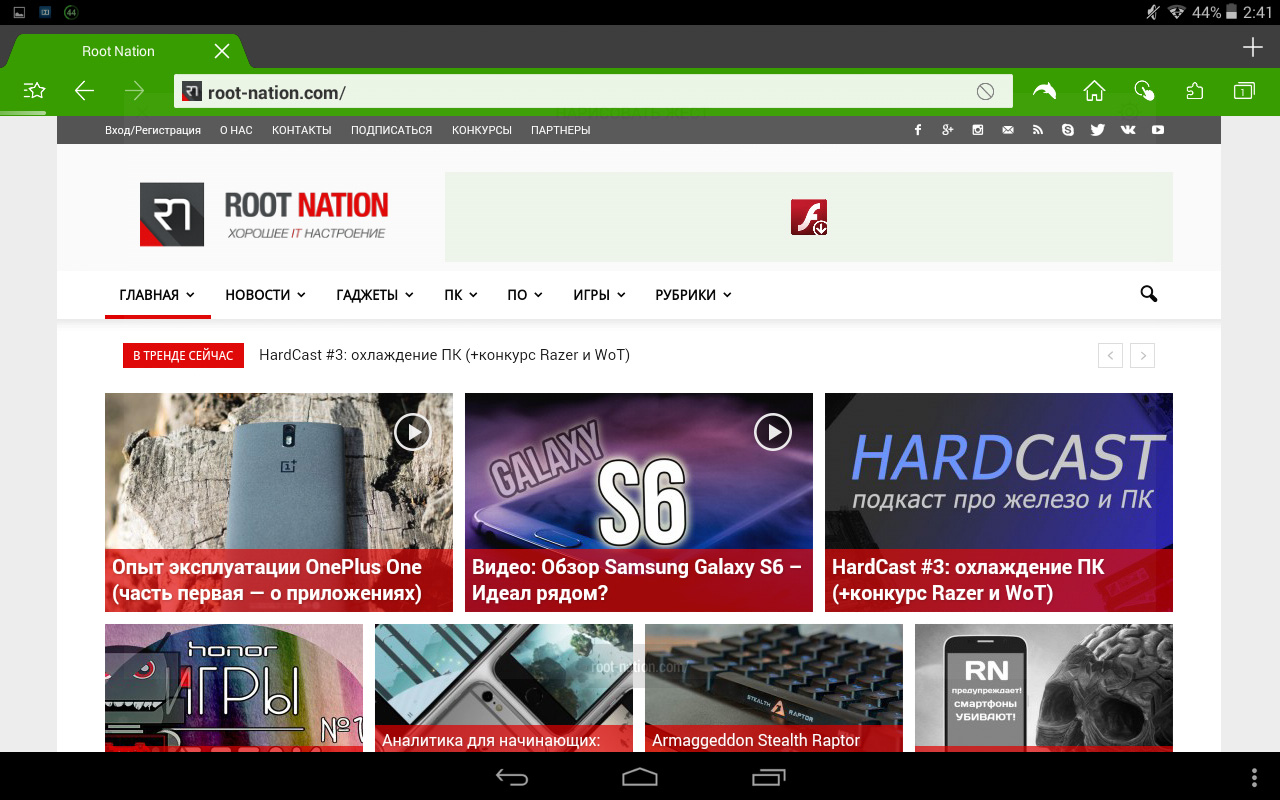
Task: Expand the ИГРЫ dropdown menu
Action: 599,295
